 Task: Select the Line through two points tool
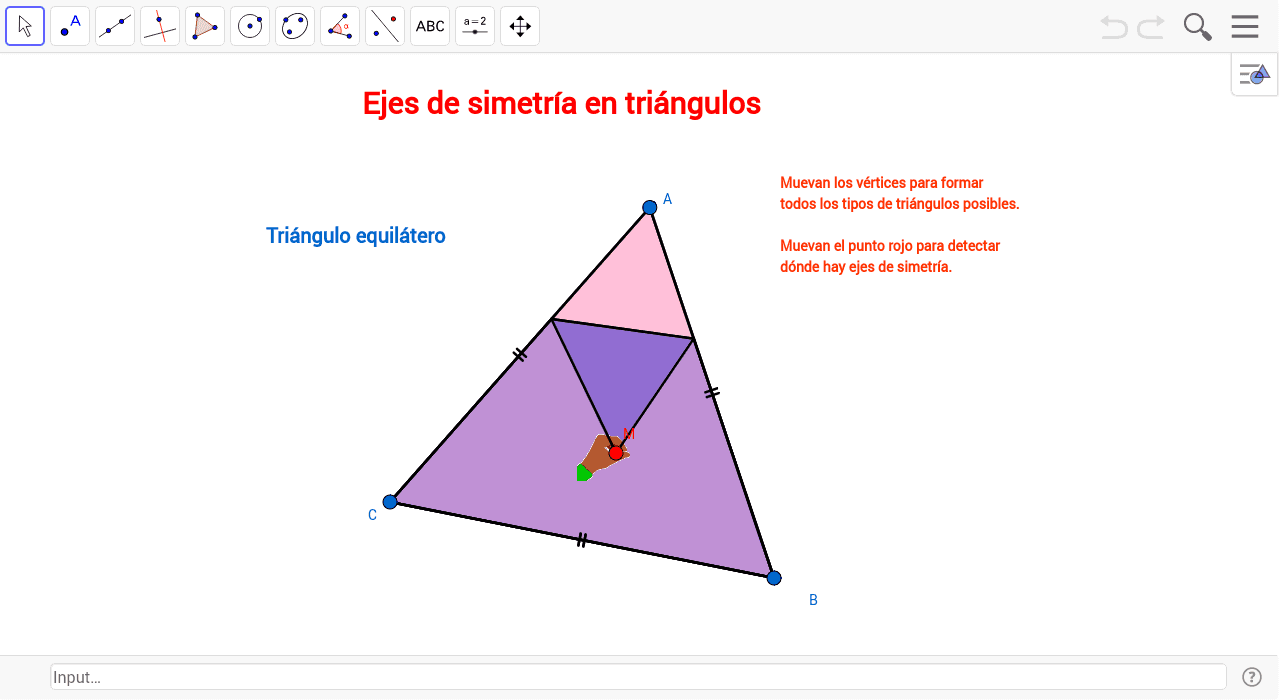pos(115,26)
